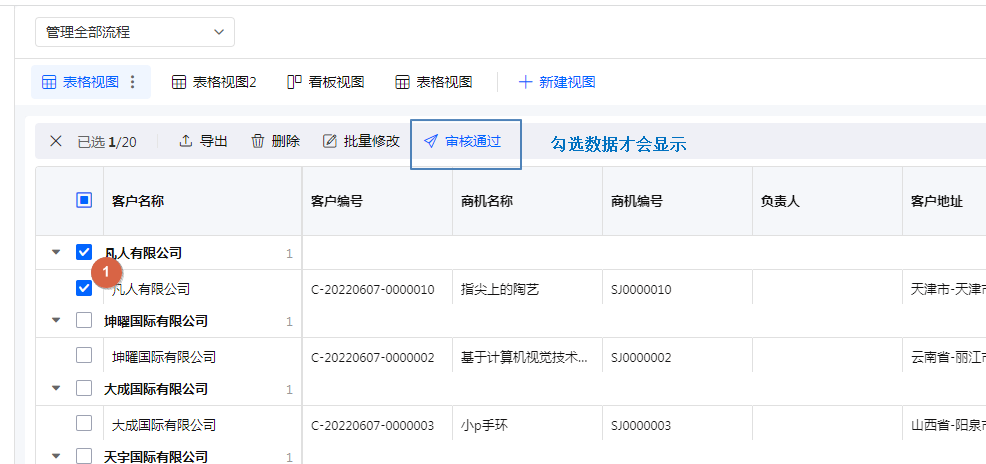The image size is (986, 464).
Task: Check the 坤曜国际有限公司 group checkbox
Action: (x=84, y=321)
